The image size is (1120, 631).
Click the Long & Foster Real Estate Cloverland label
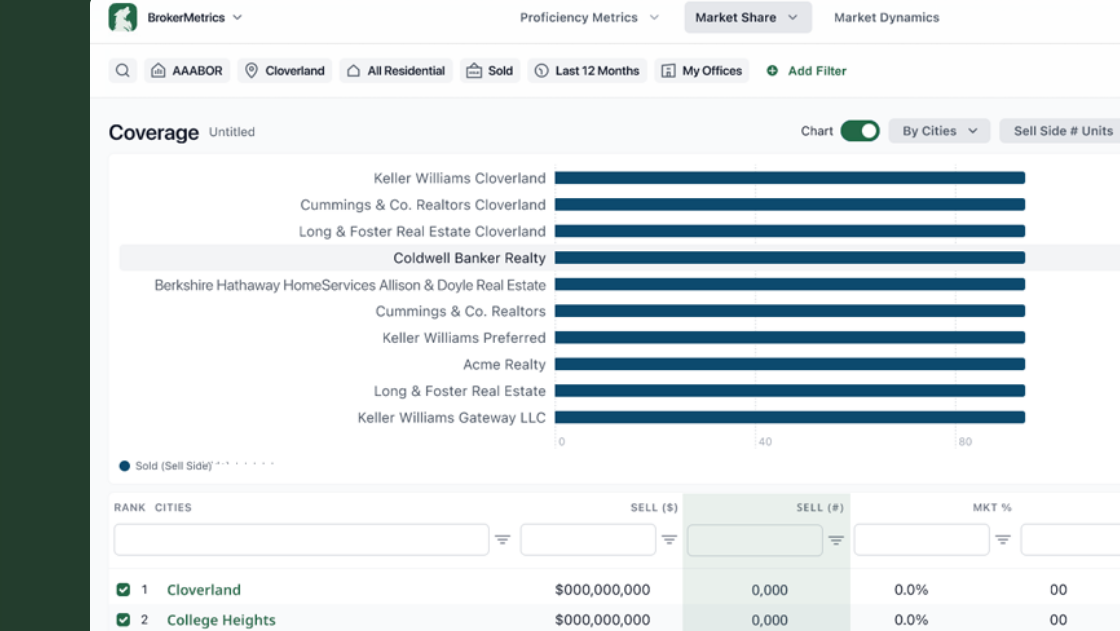(x=422, y=232)
